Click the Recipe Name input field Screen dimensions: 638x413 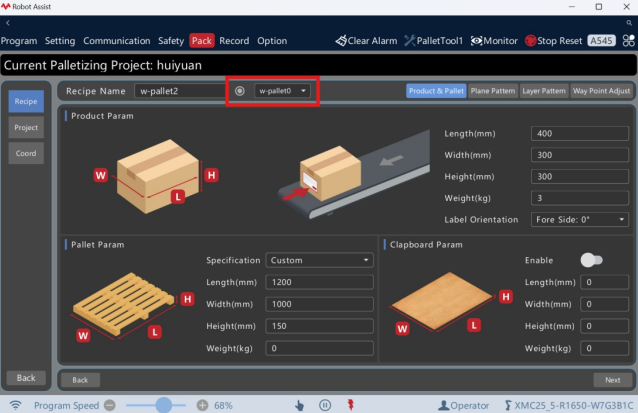click(x=181, y=91)
